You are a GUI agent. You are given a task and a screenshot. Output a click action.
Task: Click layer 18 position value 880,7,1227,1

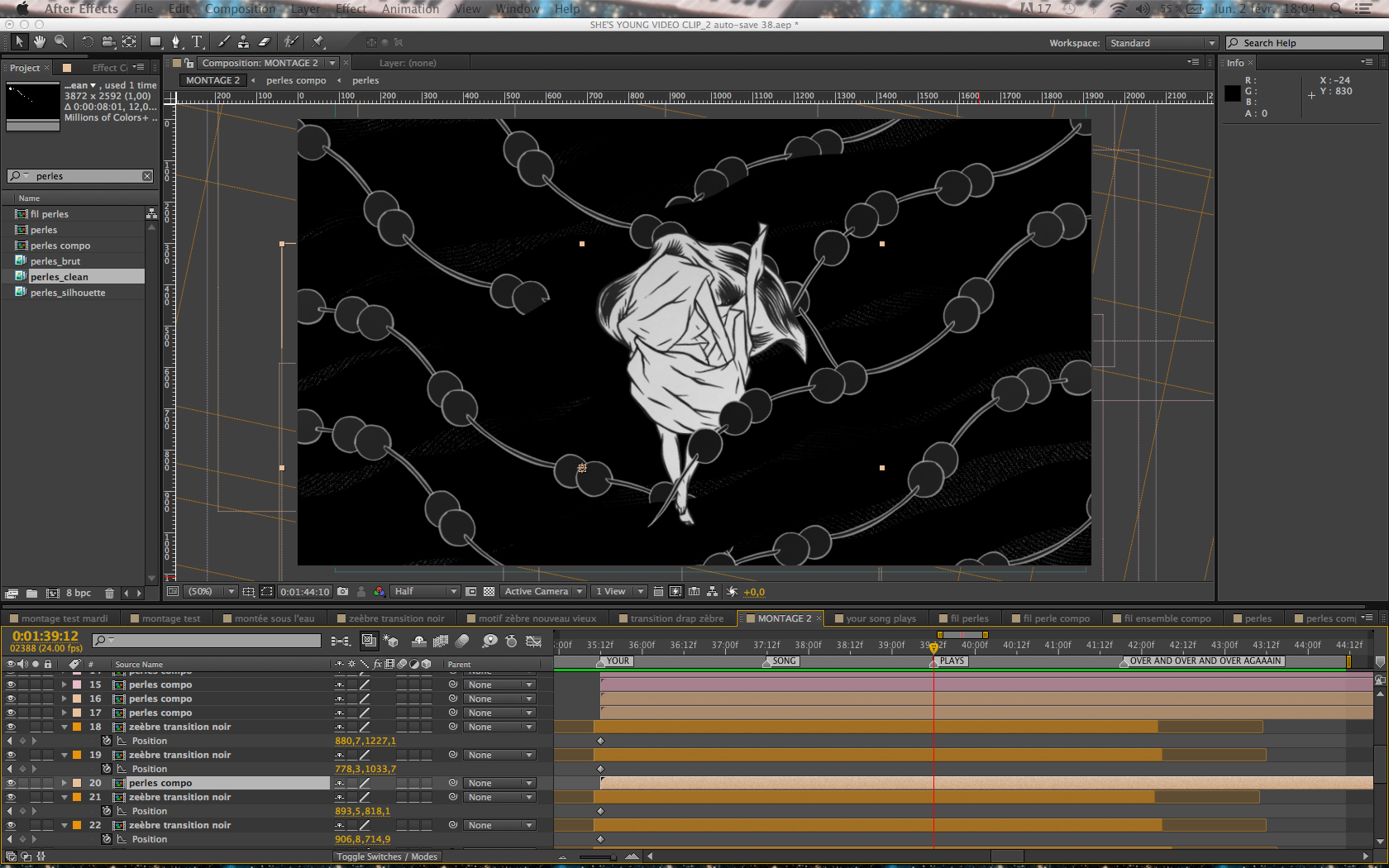pyautogui.click(x=365, y=741)
